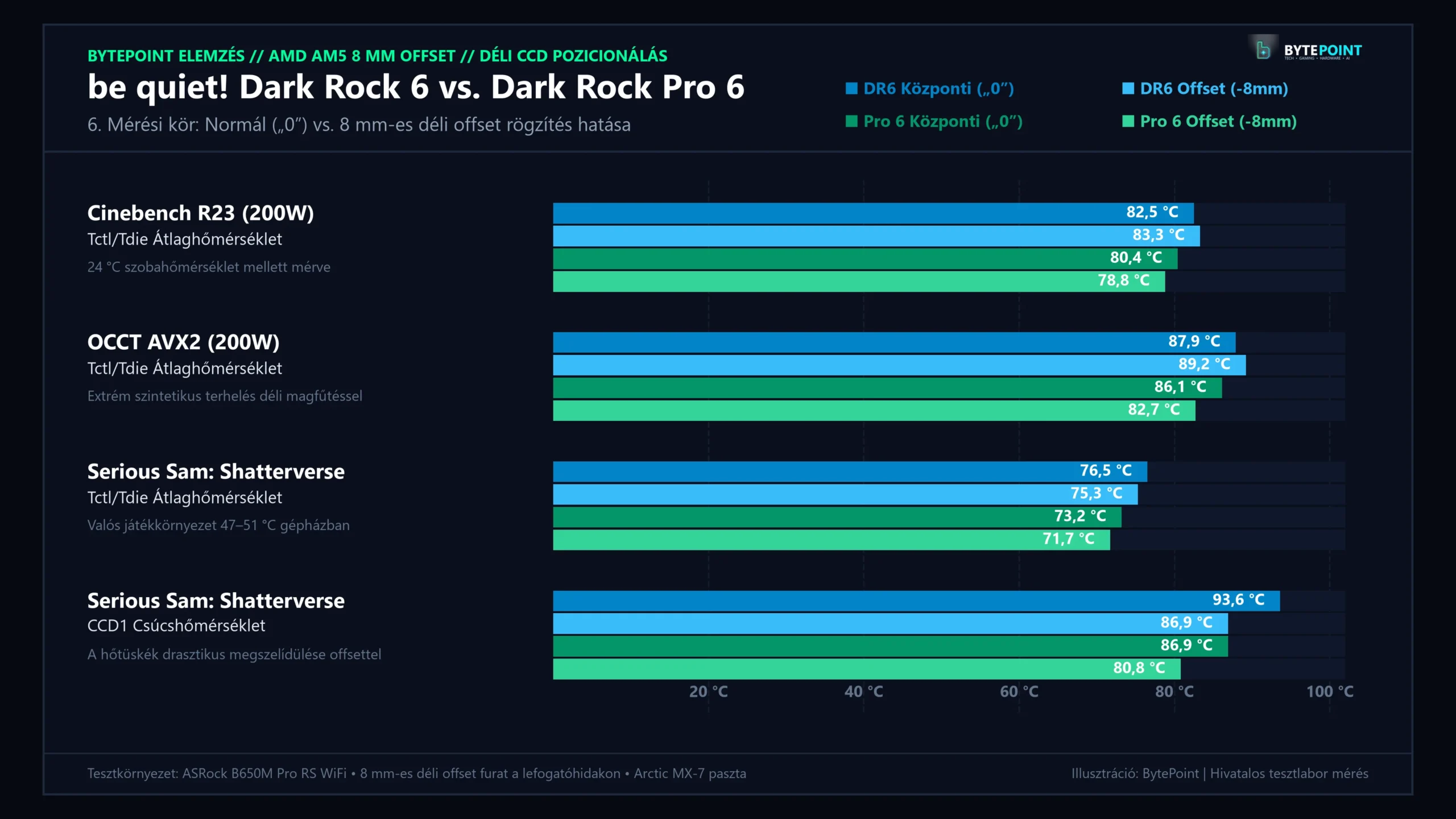Click the '40 °C' axis label
The height and width of the screenshot is (819, 1456).
(x=863, y=692)
